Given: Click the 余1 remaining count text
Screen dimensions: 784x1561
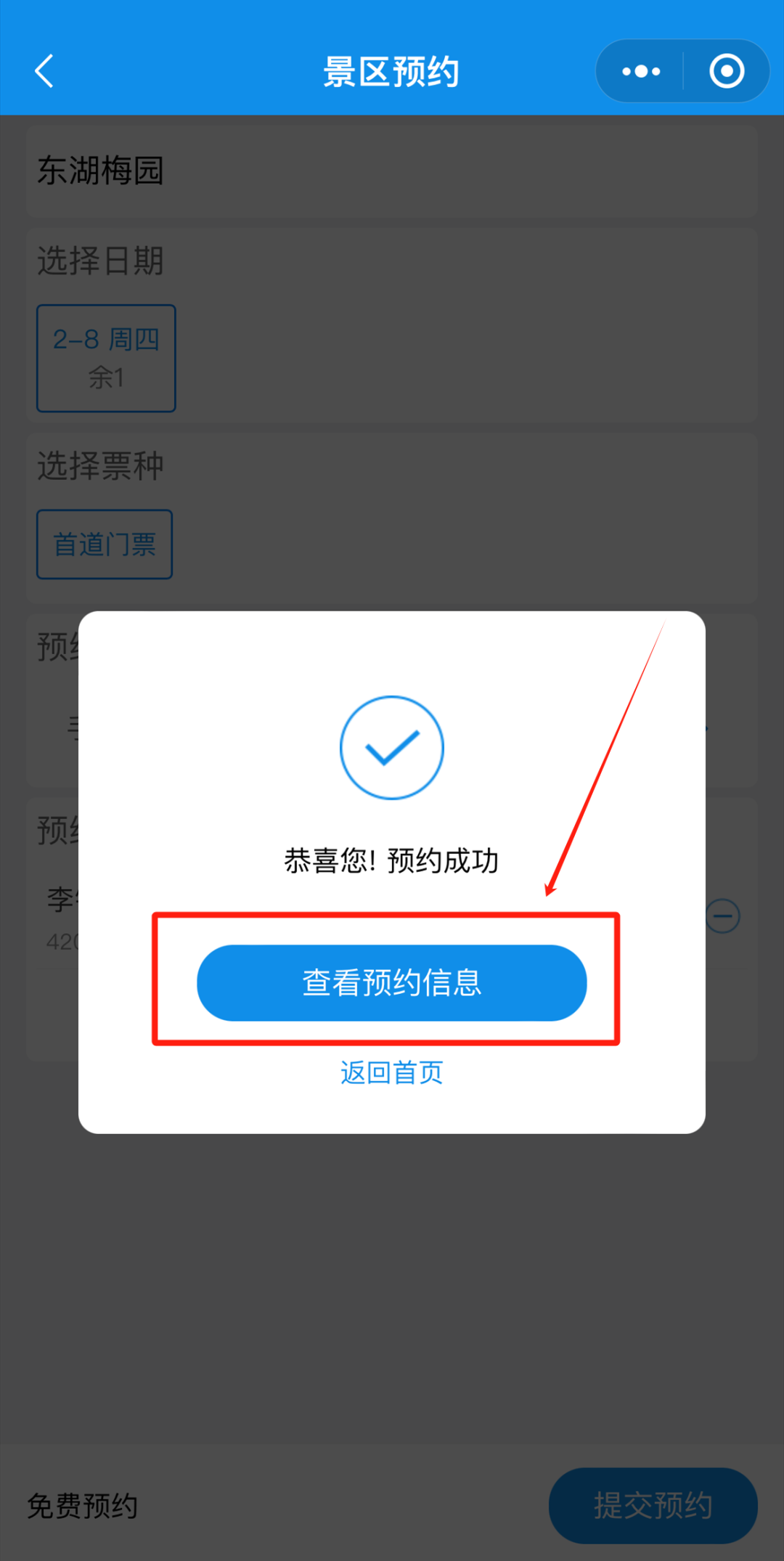Looking at the screenshot, I should click(106, 378).
